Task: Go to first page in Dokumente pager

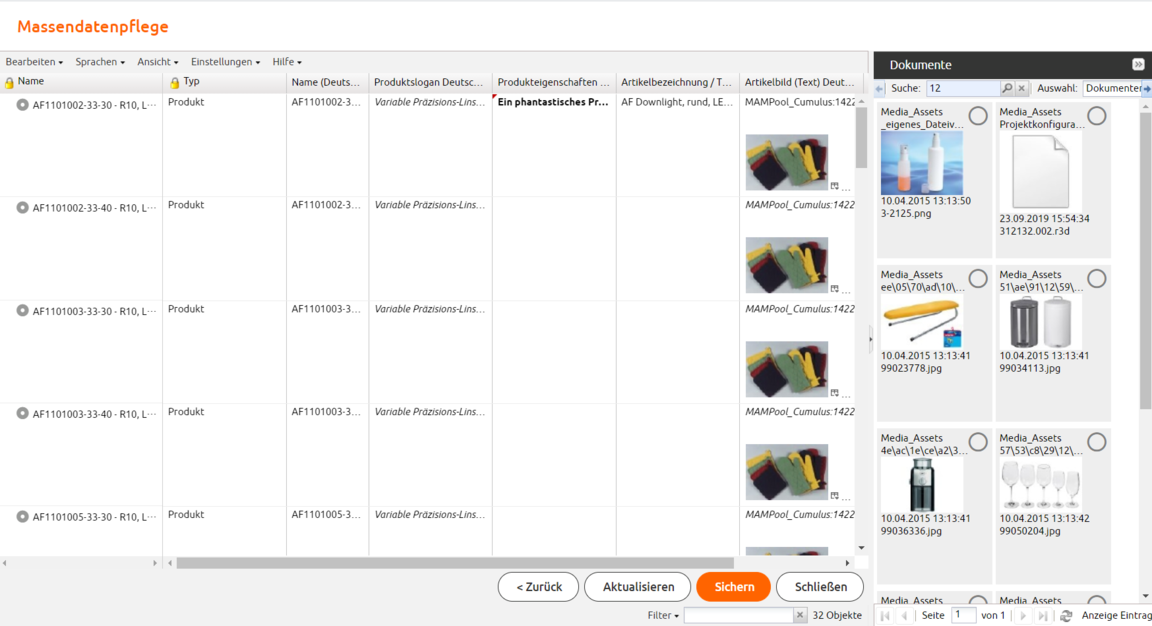Action: tap(885, 616)
